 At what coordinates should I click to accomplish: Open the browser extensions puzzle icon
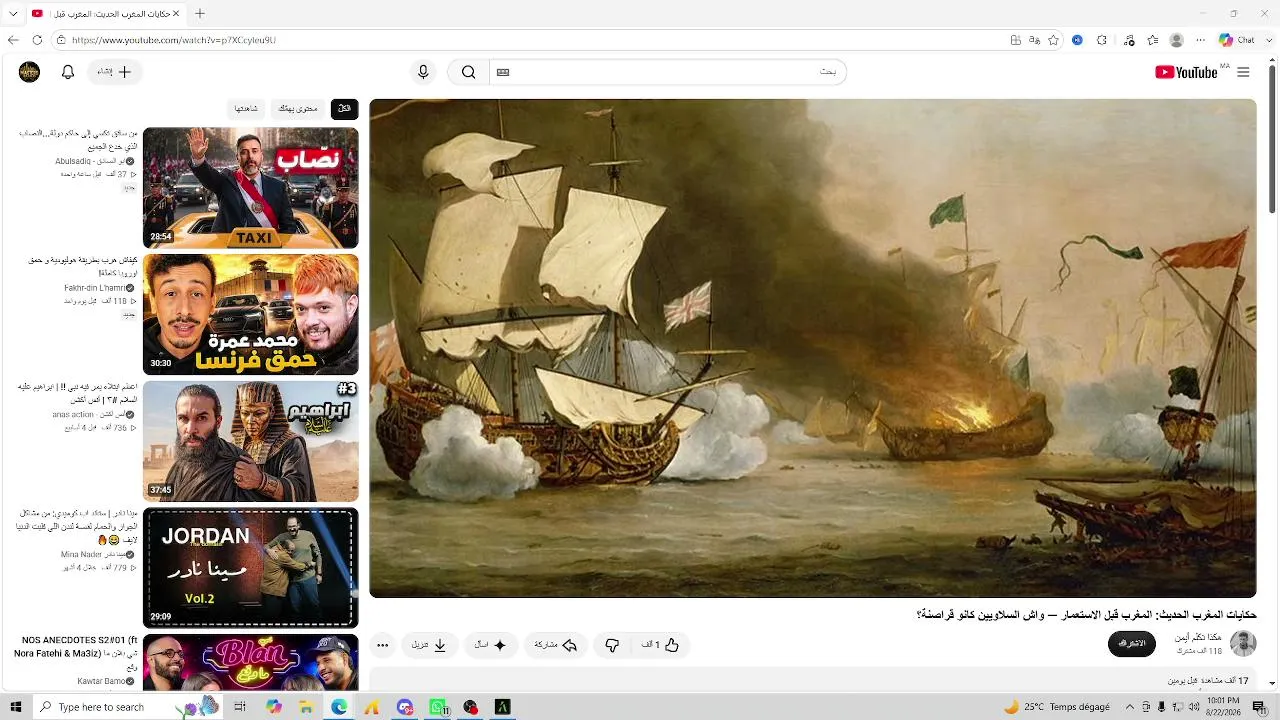1102,40
